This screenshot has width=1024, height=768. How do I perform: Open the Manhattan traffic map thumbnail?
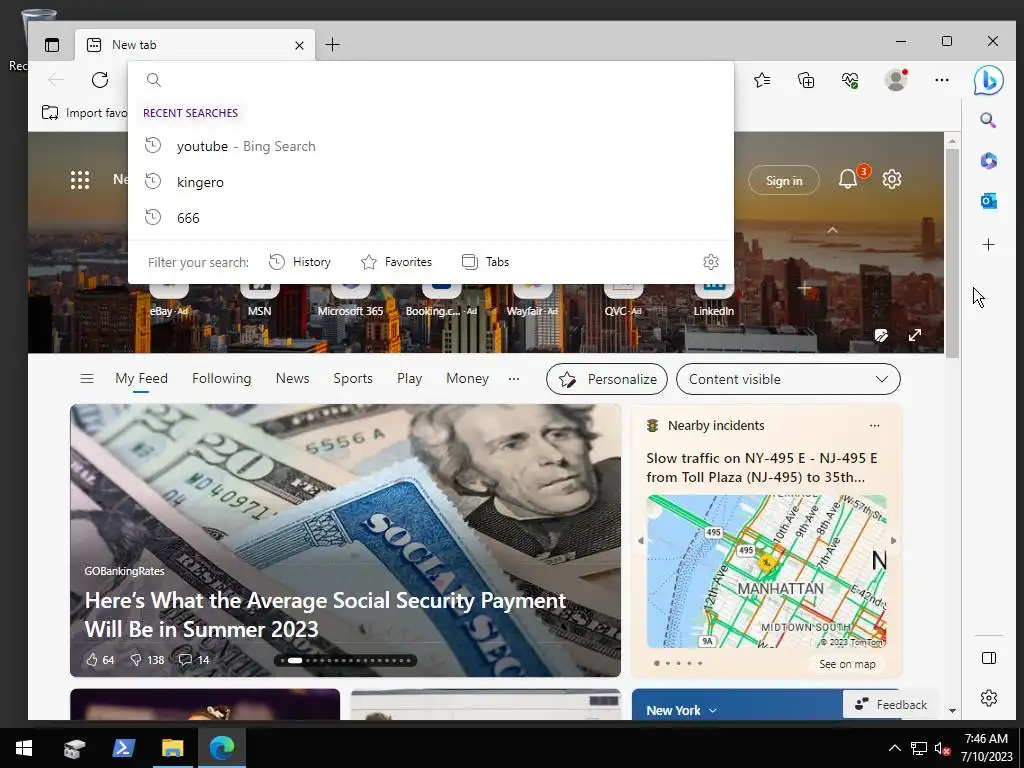coord(767,571)
